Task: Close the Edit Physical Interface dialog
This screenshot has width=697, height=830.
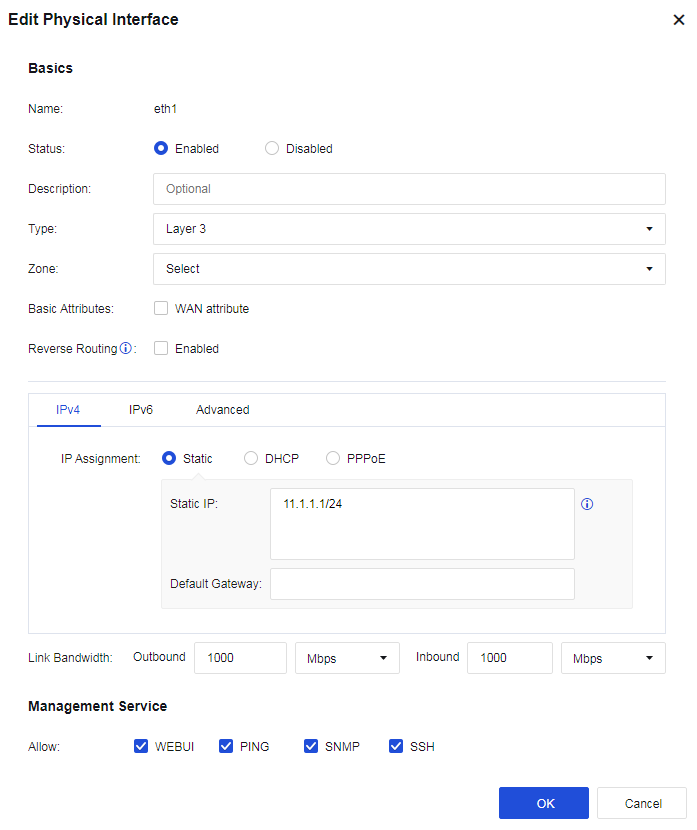Action: 679,20
